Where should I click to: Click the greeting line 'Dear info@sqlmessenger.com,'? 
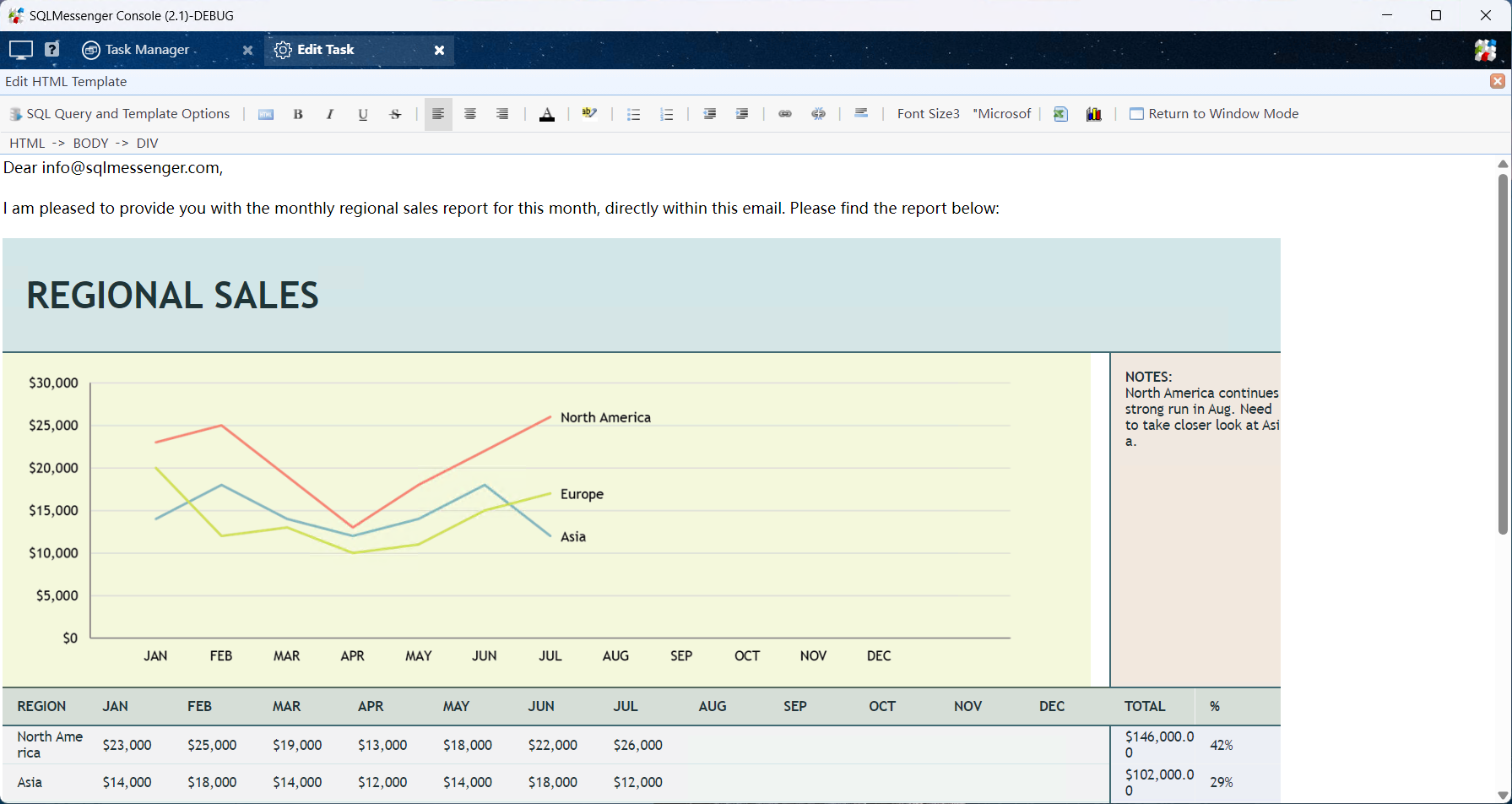[113, 167]
